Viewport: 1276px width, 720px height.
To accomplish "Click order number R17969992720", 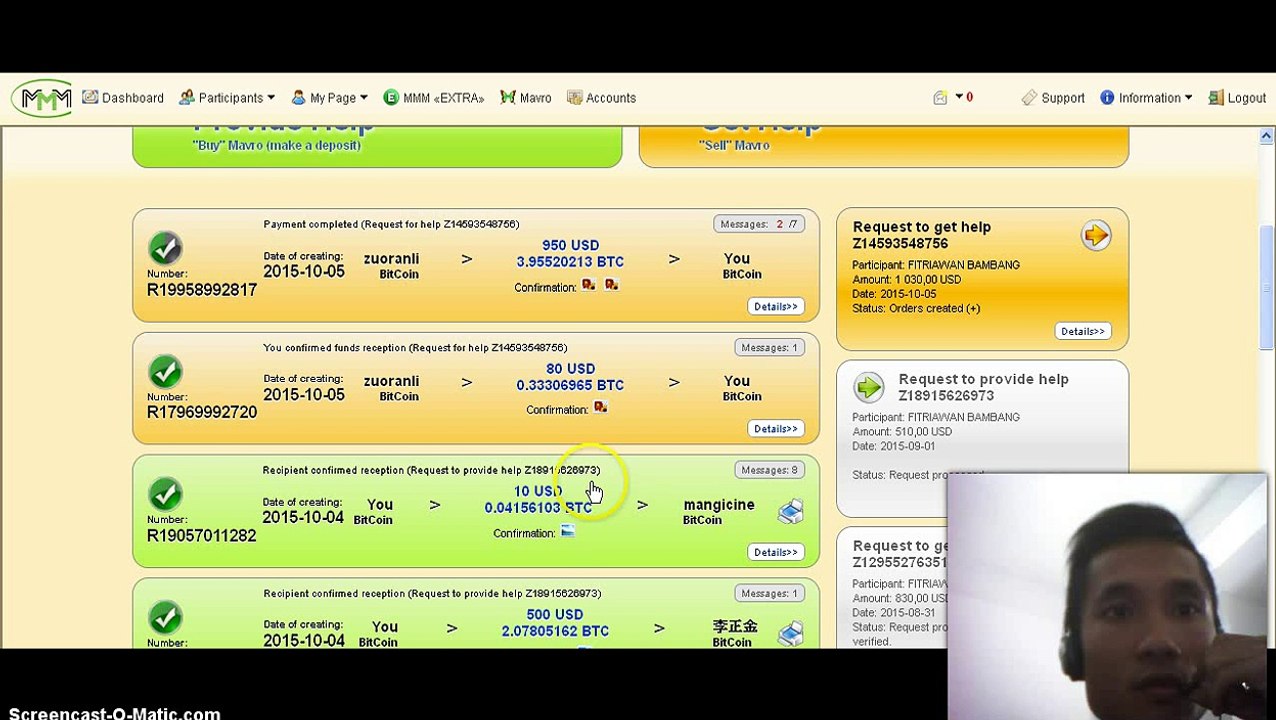I will 202,412.
